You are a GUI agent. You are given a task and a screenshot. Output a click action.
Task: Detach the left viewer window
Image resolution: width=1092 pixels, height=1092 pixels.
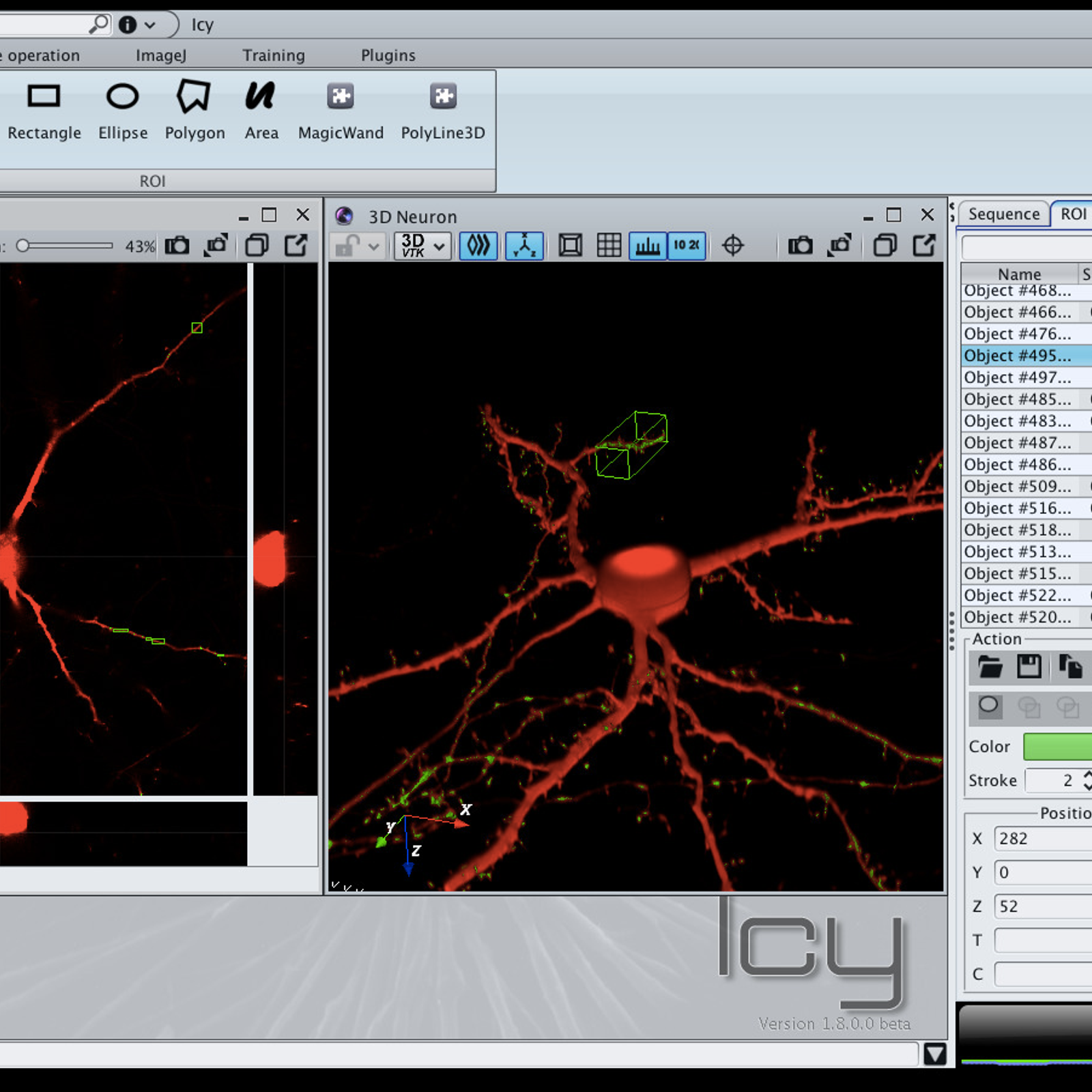[x=296, y=245]
